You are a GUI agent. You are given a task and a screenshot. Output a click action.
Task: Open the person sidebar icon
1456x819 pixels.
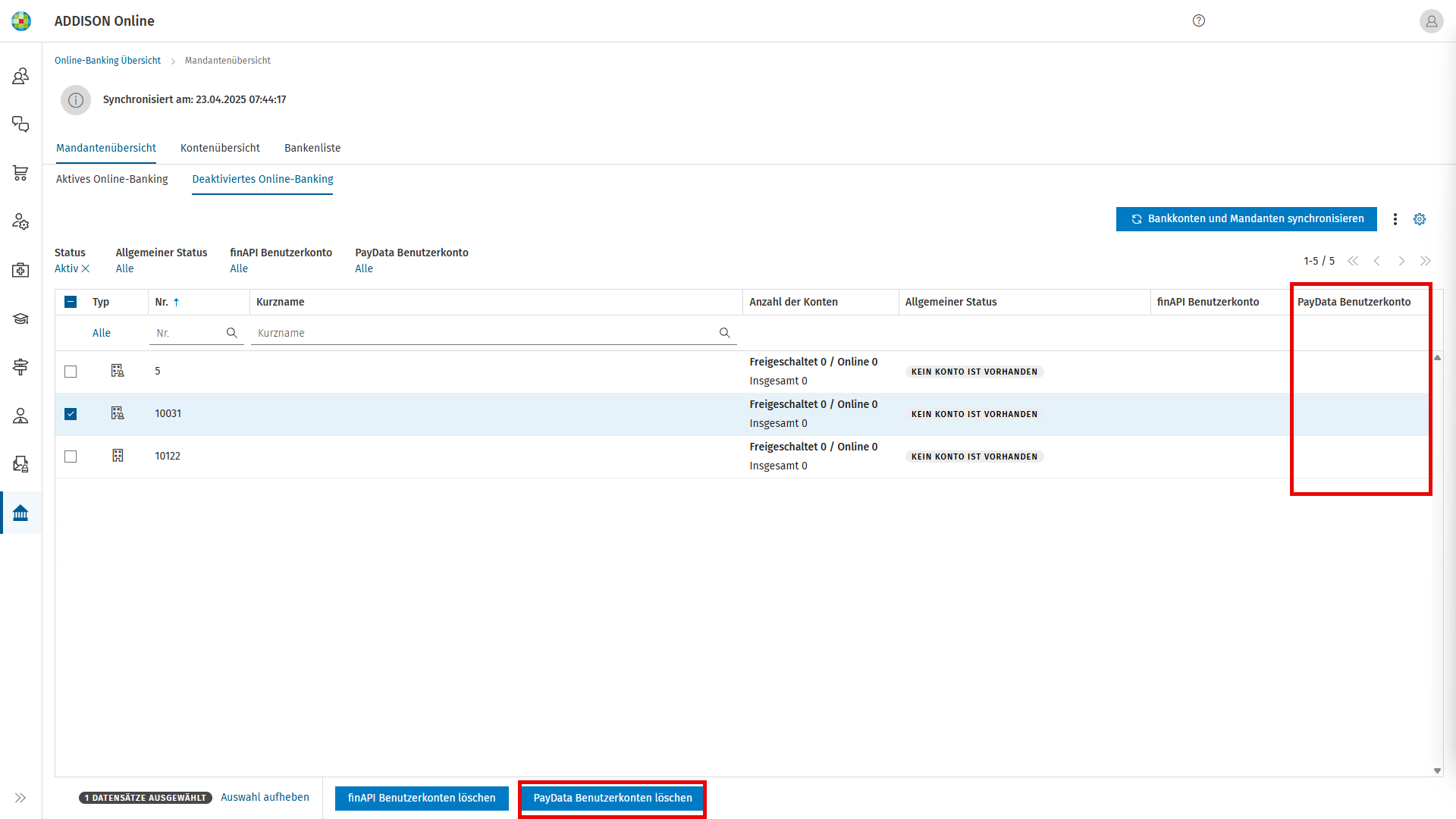20,416
